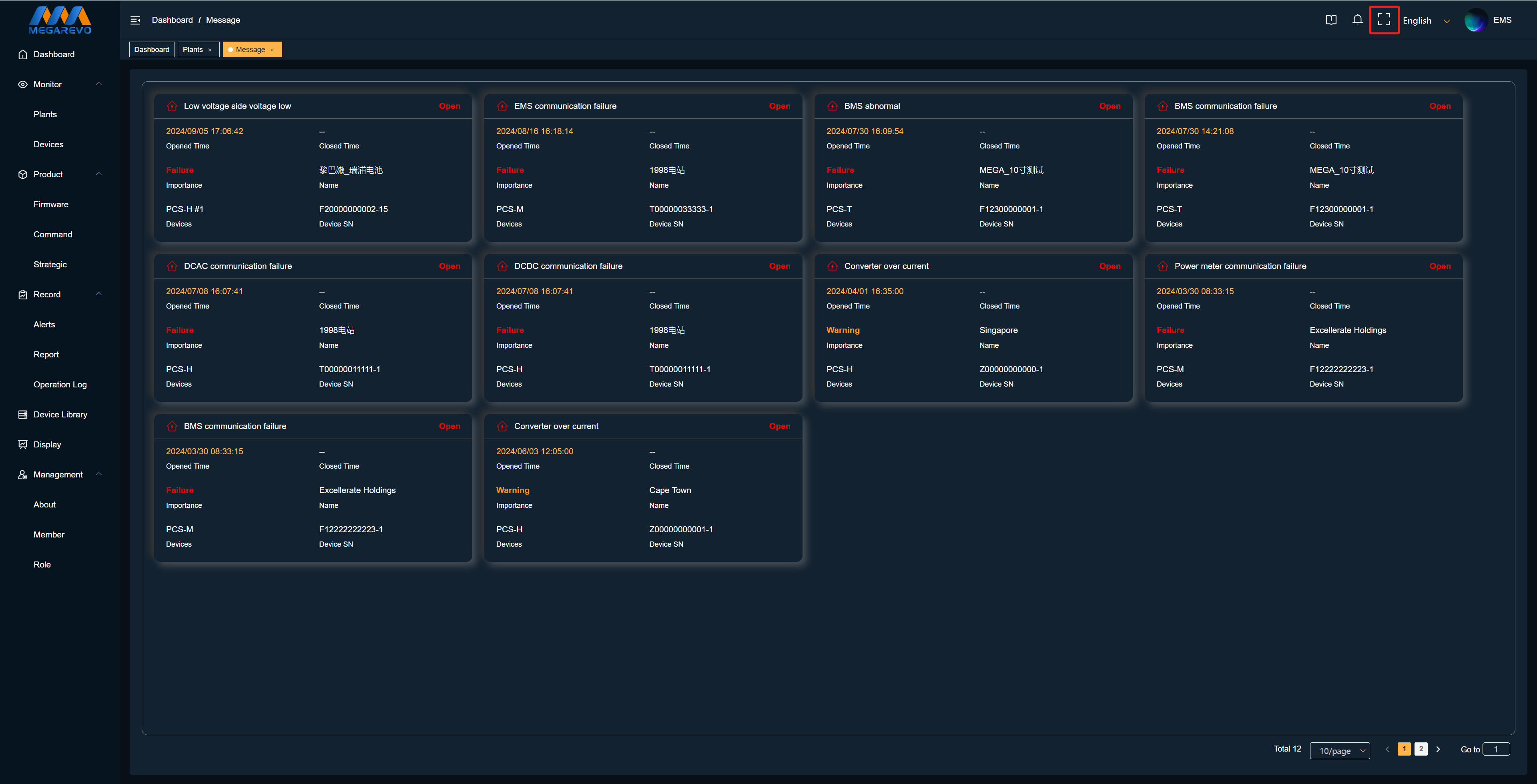This screenshot has height=784, width=1537.
Task: Switch to the Plants tab
Action: (193, 50)
